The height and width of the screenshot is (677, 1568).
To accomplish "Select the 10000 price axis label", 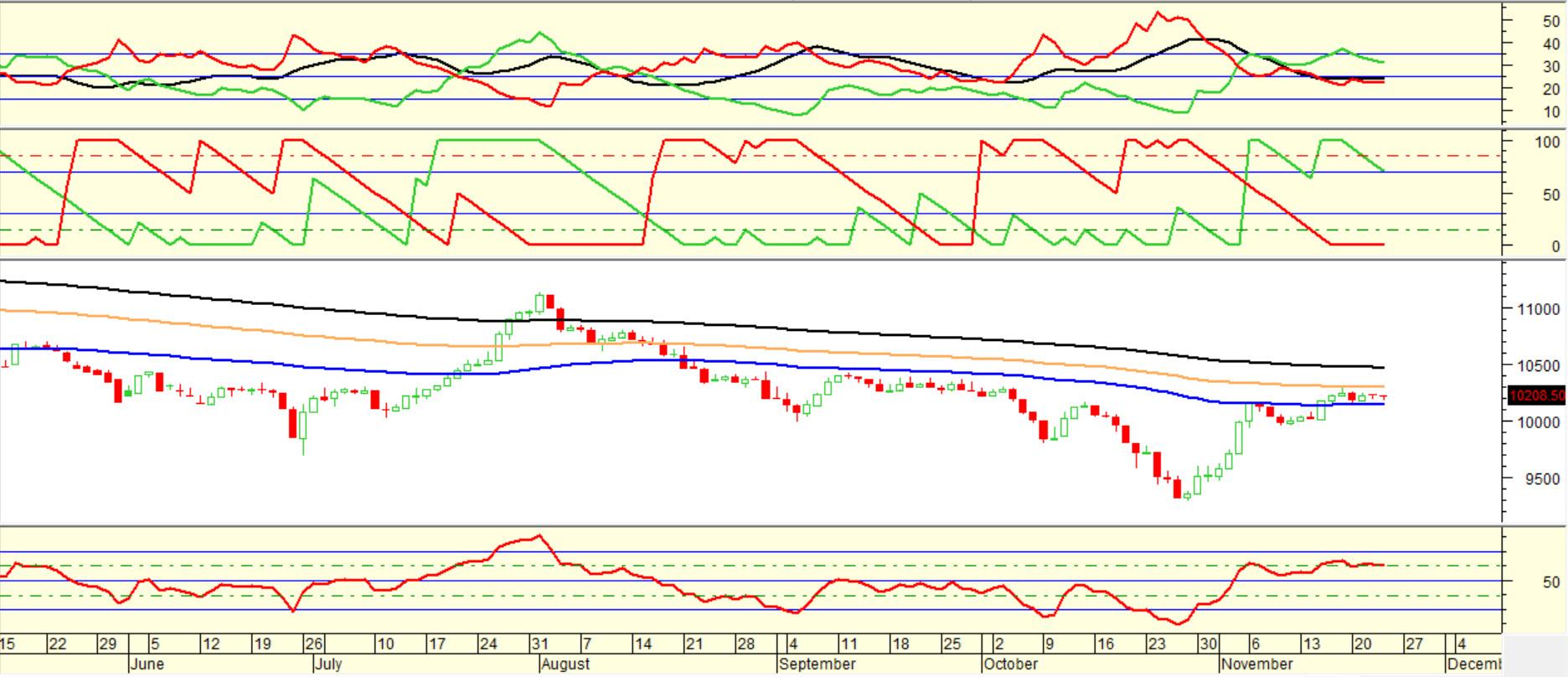I will [1540, 422].
